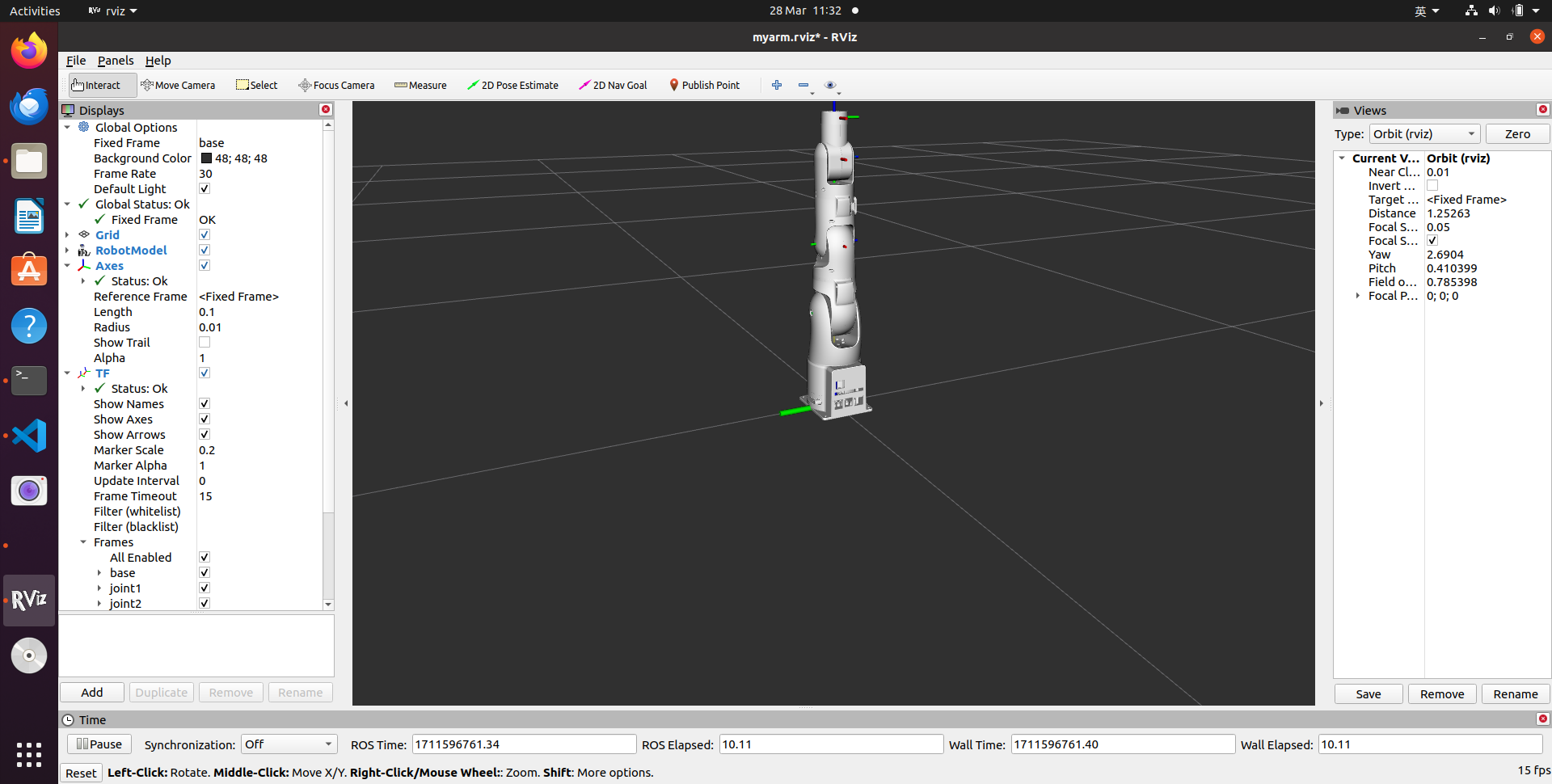
Task: Open the Panels menu
Action: [116, 61]
